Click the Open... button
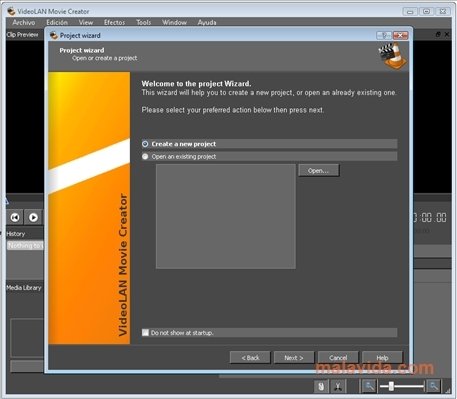Viewport: 457px width, 399px height. click(x=319, y=170)
